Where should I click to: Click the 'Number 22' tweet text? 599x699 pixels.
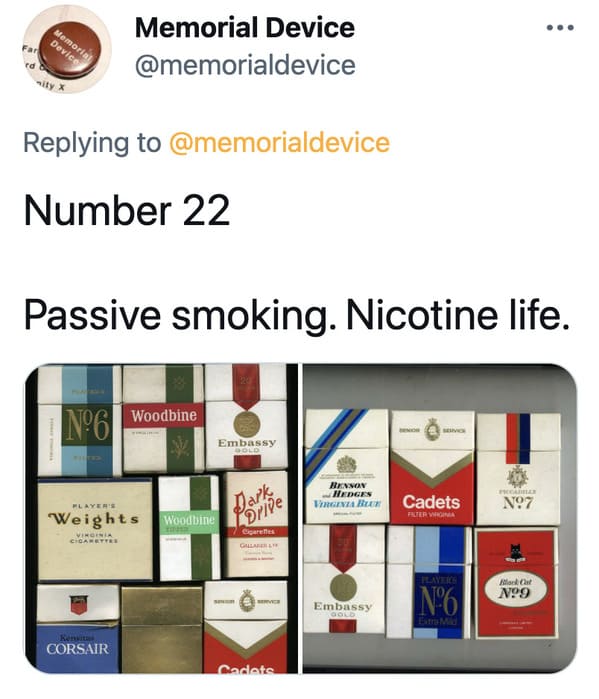pos(127,210)
